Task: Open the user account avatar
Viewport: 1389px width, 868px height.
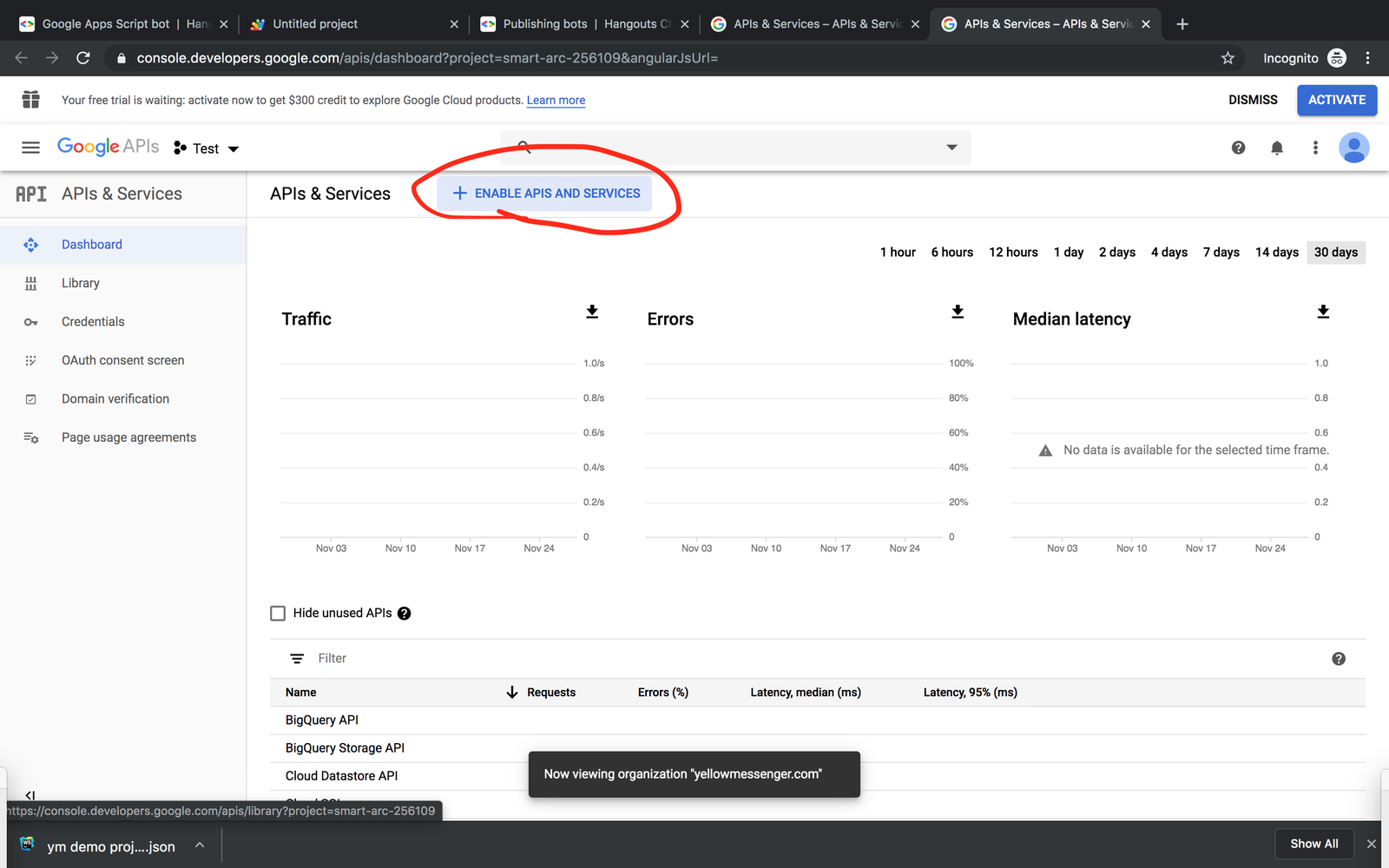Action: 1353,148
